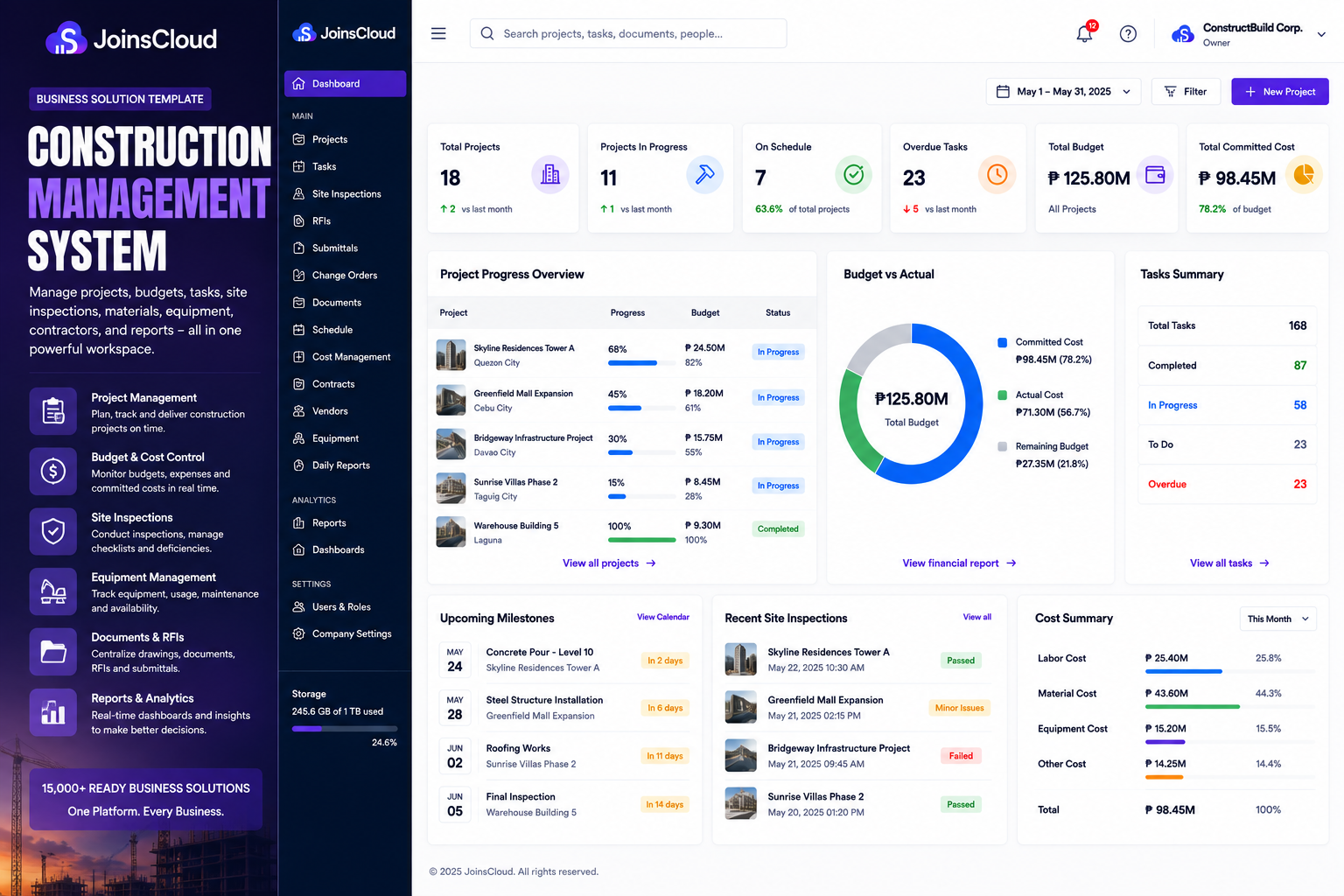Click the Total Projects building icon
Image resolution: width=1344 pixels, height=896 pixels.
[x=550, y=174]
